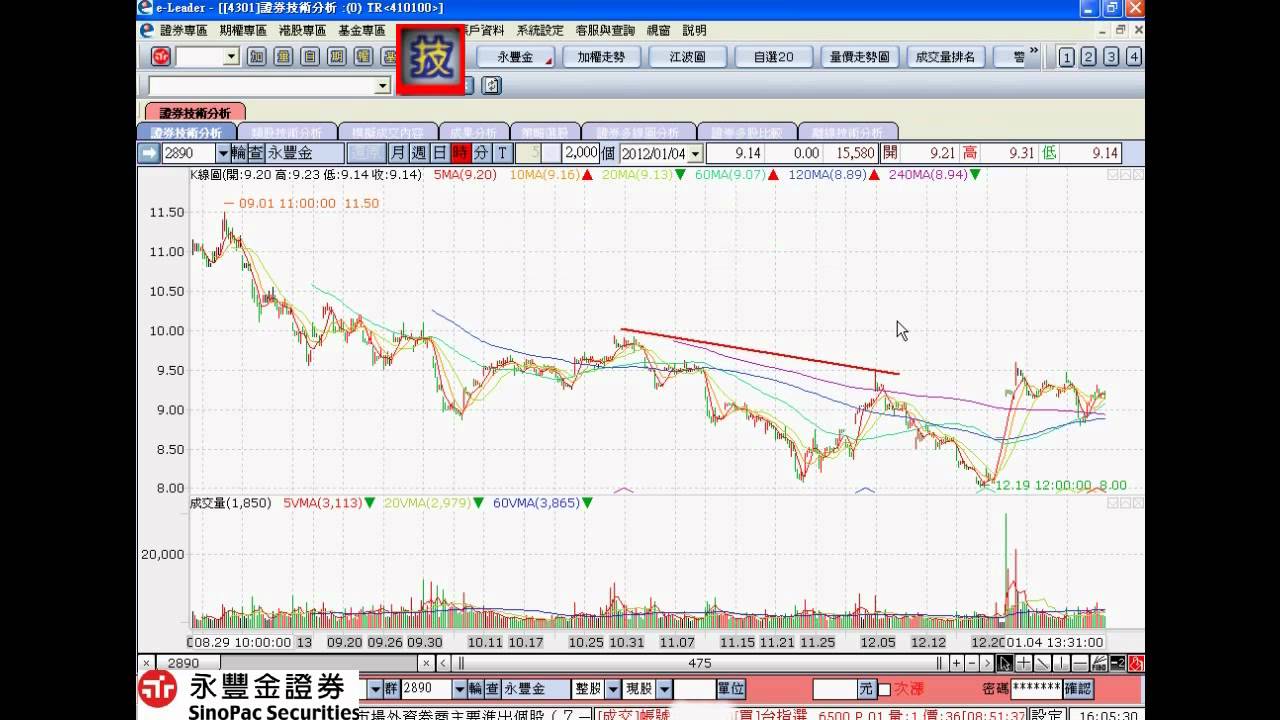This screenshot has height=720, width=1280.
Task: Open the 現股 dropdown in order bar
Action: point(662,689)
